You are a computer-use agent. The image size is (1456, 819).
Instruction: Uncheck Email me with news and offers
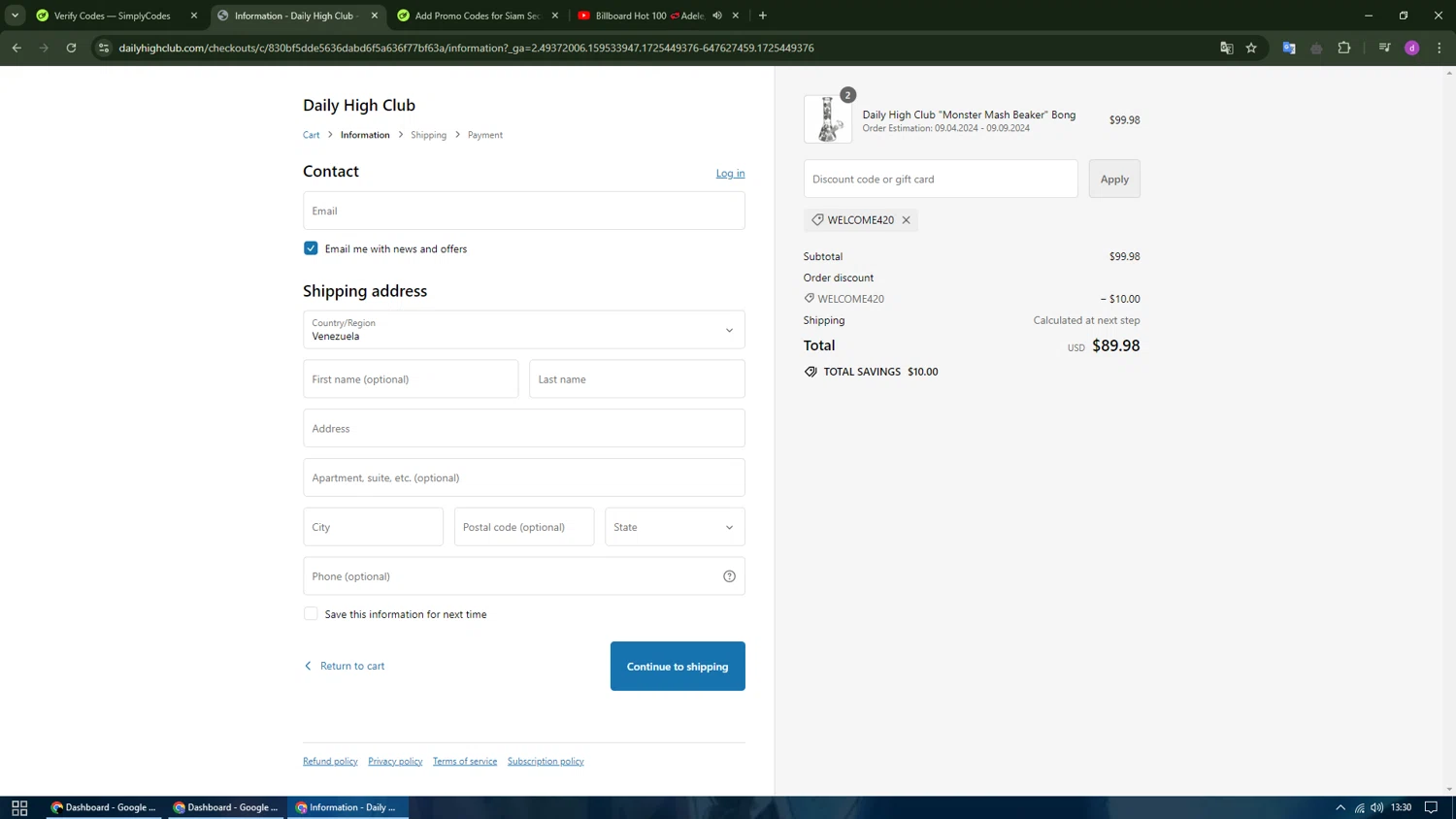[x=311, y=248]
